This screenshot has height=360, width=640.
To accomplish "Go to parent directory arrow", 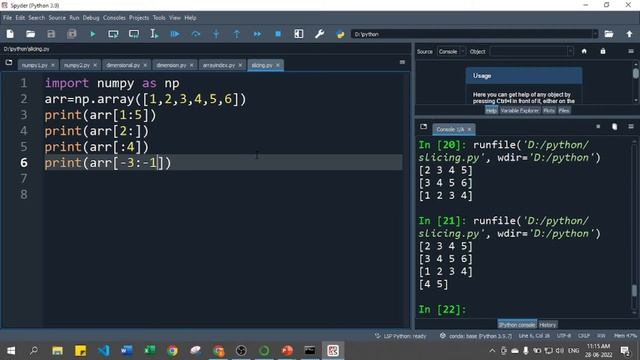I will coord(629,34).
